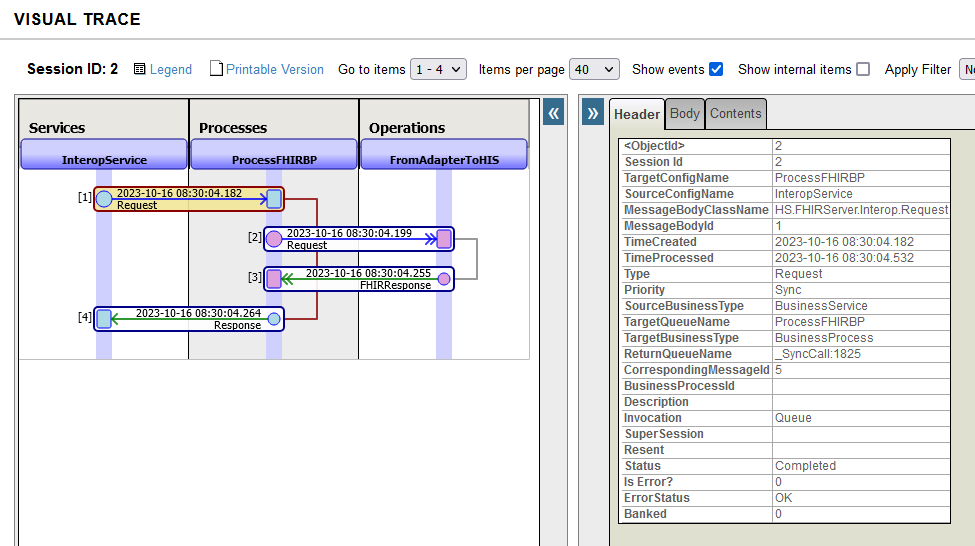Select the FromAdapterToHIS operation header
The height and width of the screenshot is (546, 975).
(444, 159)
